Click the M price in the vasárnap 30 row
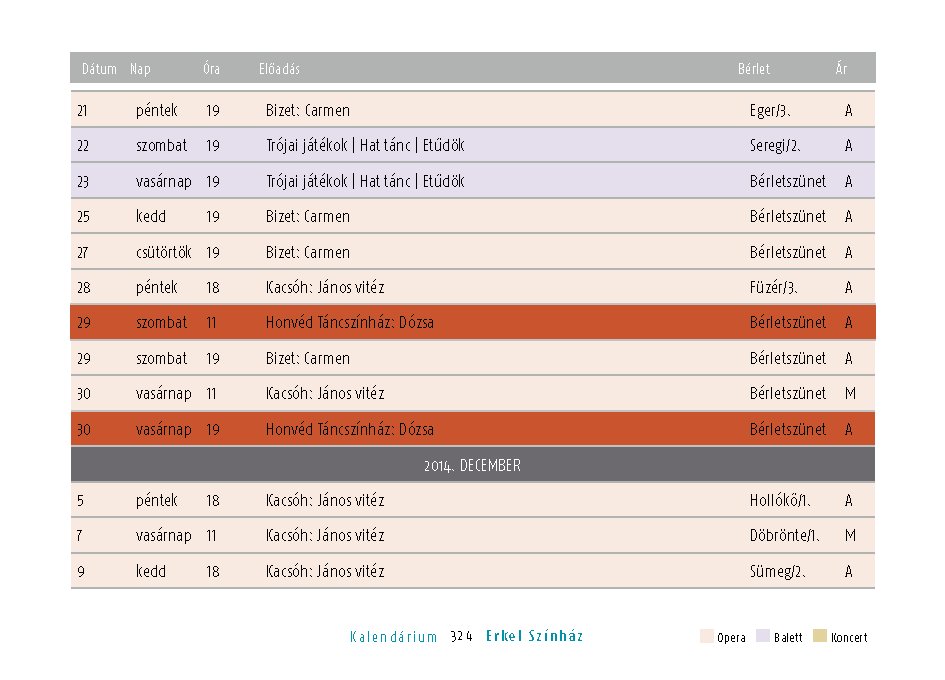Image resolution: width=945 pixels, height=680 pixels. (x=850, y=393)
